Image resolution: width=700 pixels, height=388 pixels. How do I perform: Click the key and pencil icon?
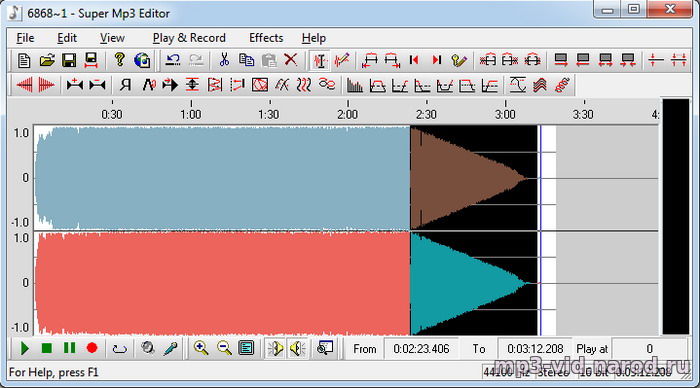point(459,60)
